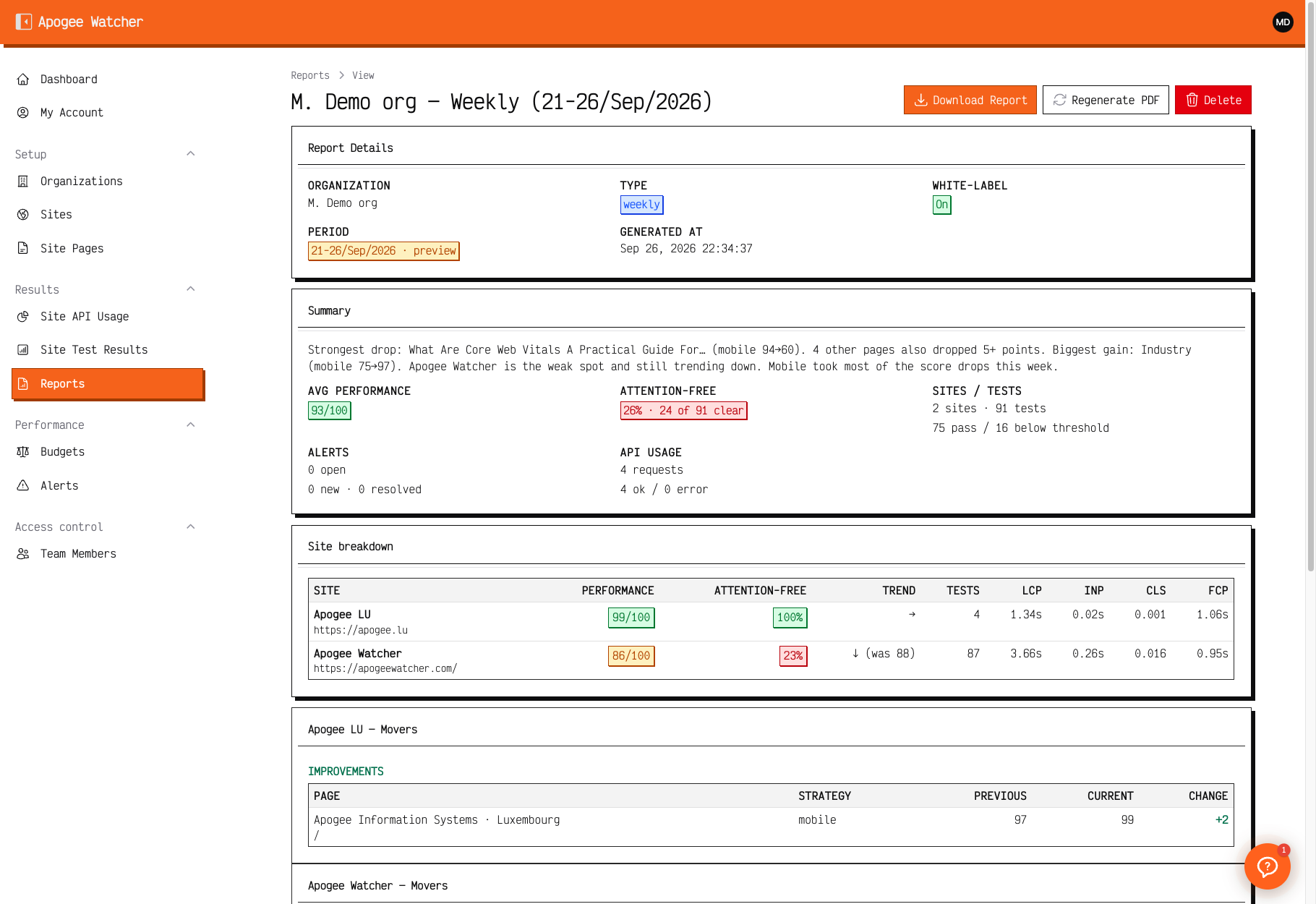Click the 86/100 performance score badge

(631, 656)
